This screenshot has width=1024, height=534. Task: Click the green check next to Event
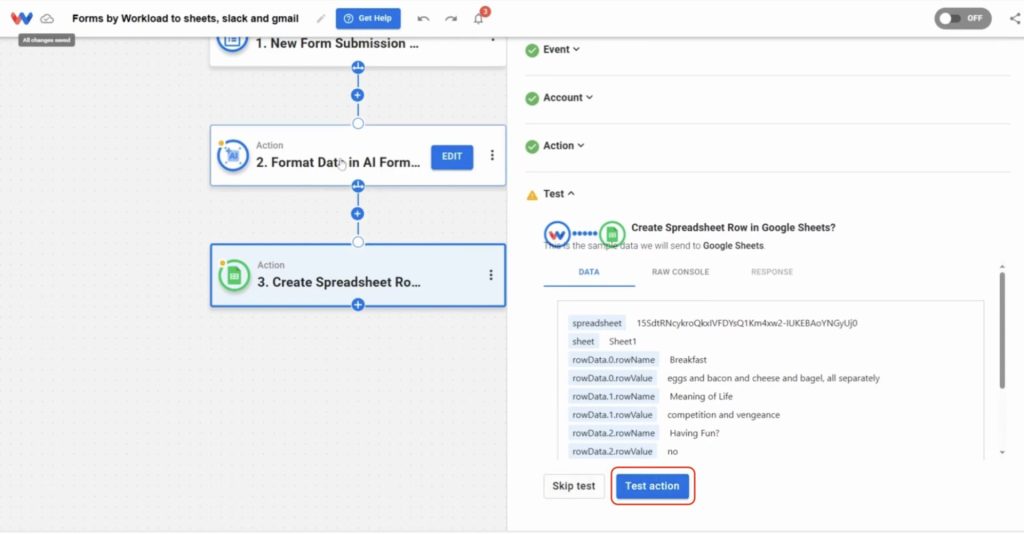pyautogui.click(x=532, y=50)
